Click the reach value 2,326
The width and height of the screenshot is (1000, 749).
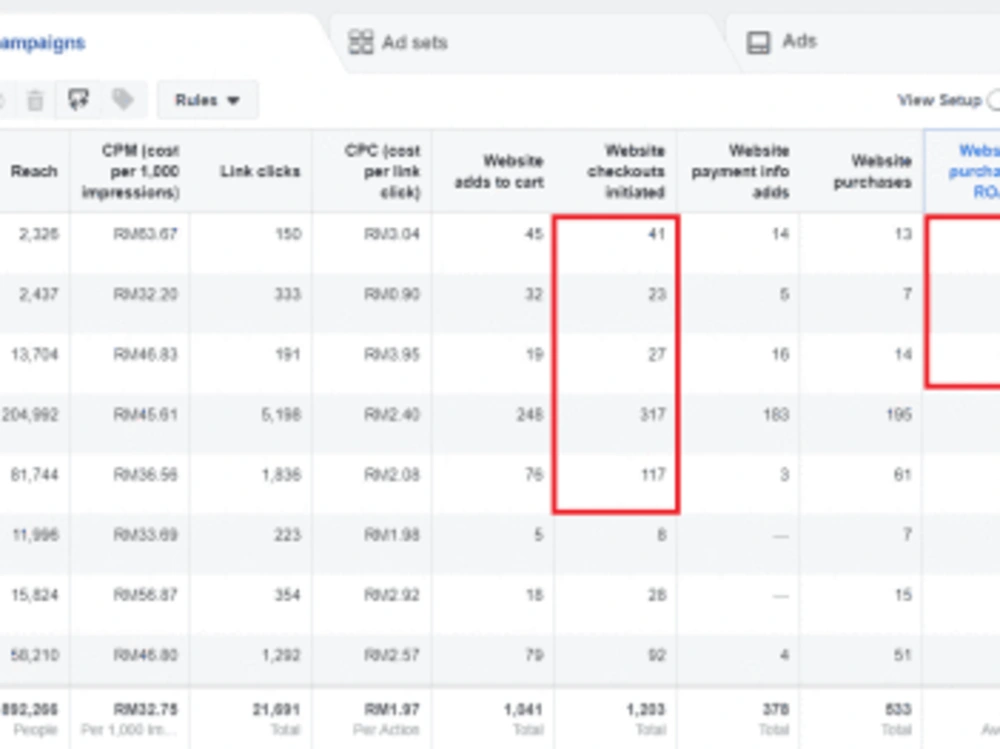click(38, 234)
